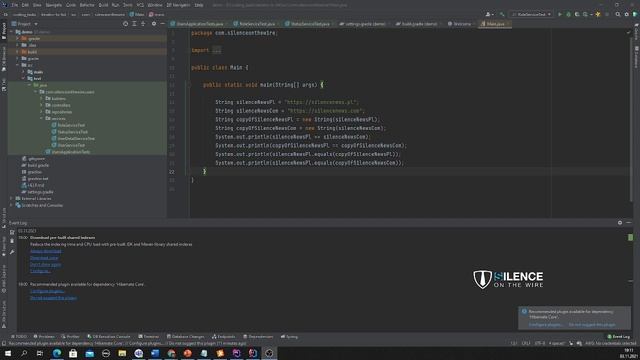Screen dimensions: 640x360
Task: Click the Debug bug icon in the toolbar
Action: click(x=568, y=14)
